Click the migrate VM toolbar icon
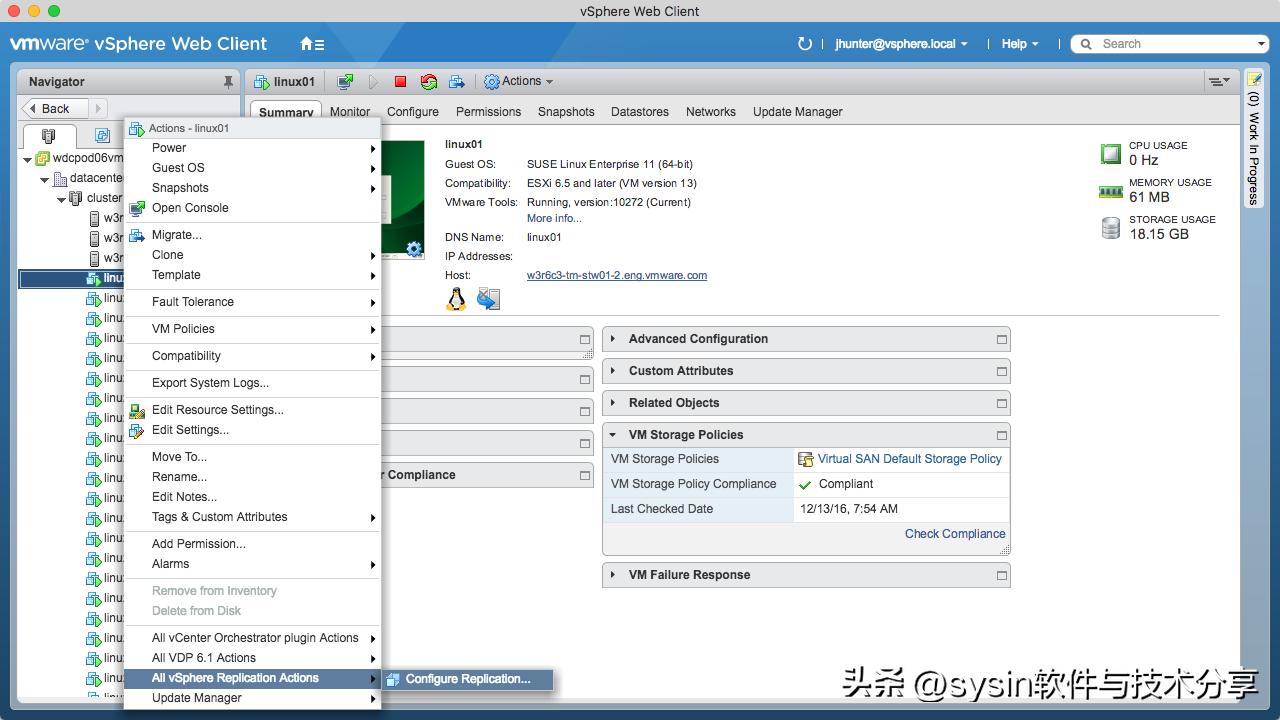 coord(457,82)
